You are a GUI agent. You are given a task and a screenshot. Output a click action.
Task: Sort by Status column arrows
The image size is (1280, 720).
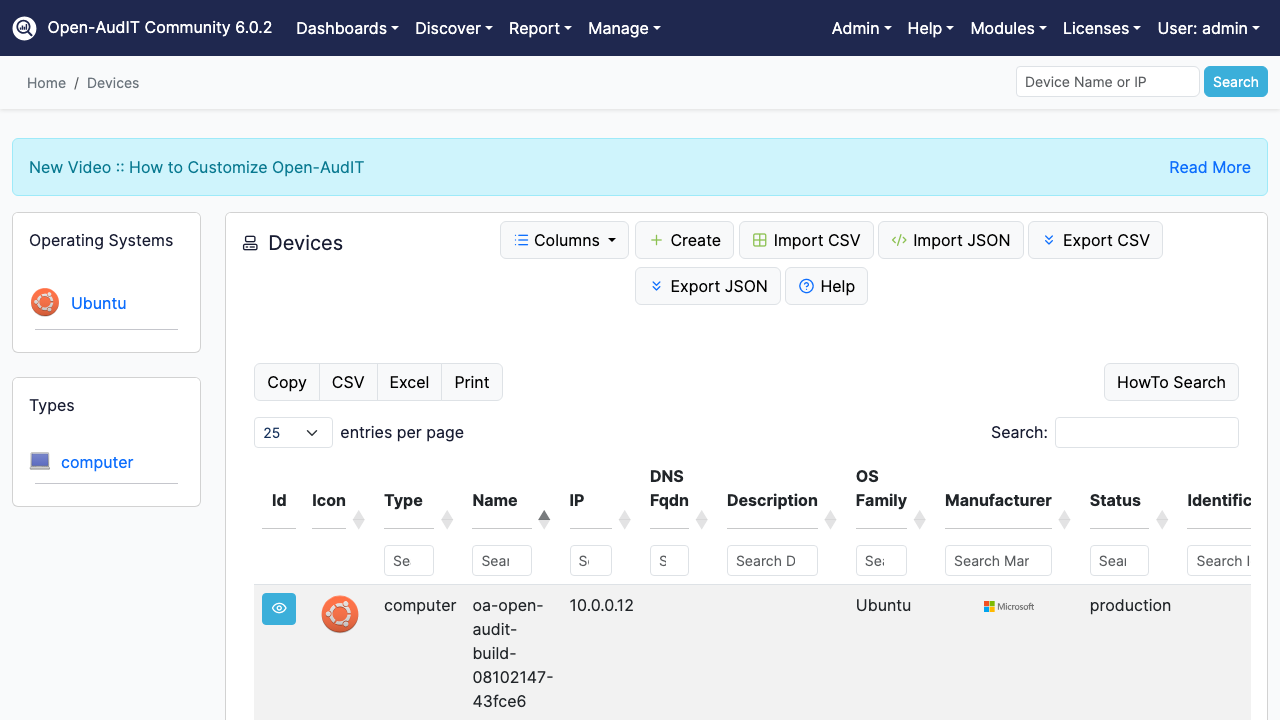click(1162, 520)
